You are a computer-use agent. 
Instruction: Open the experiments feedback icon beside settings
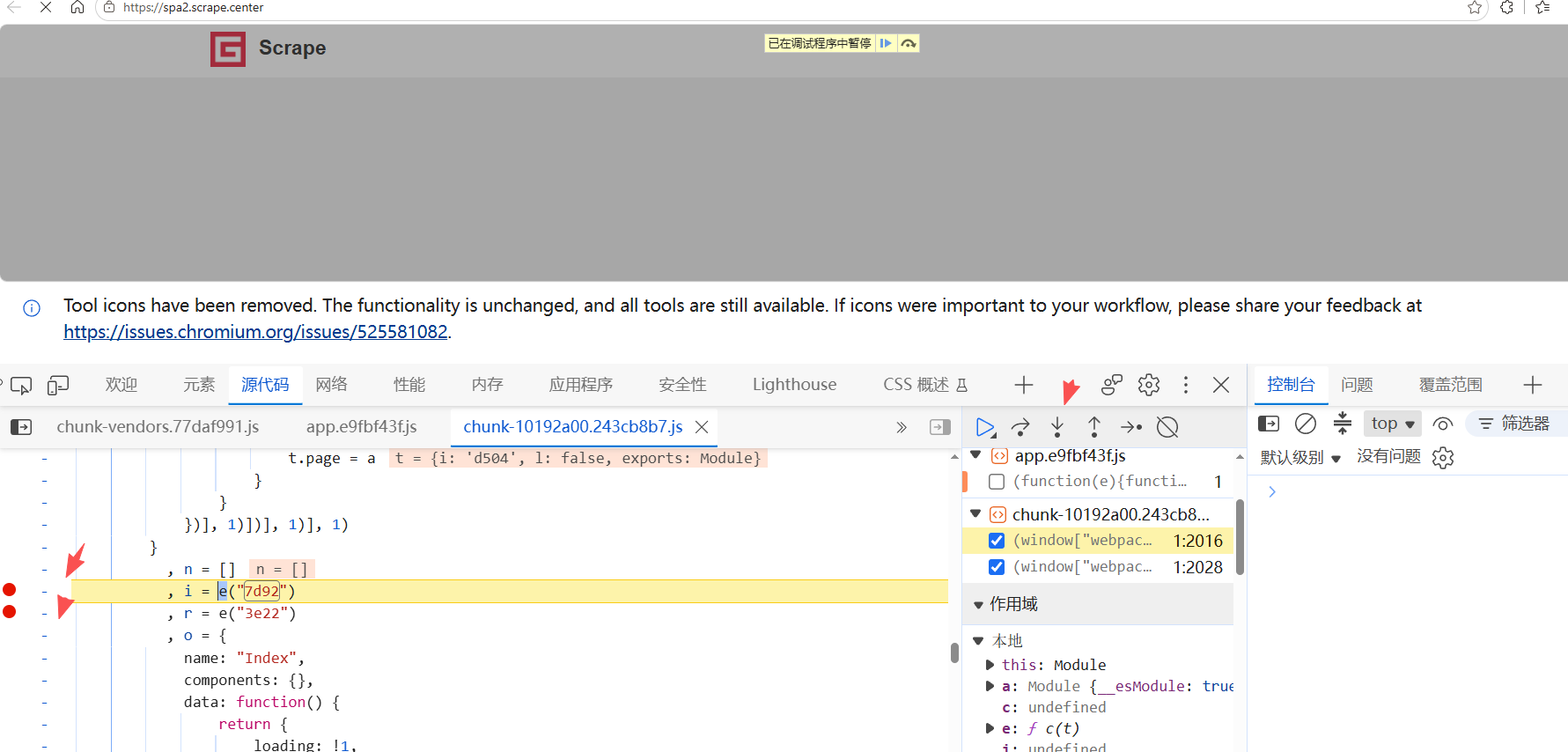[1112, 385]
